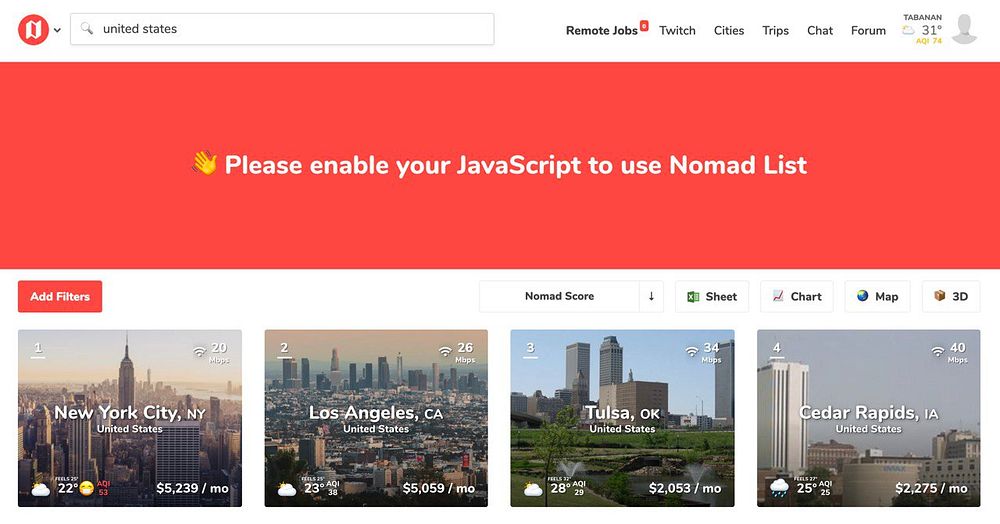Click weather cloud icon on Tulsa card
The width and height of the screenshot is (1000, 524).
pyautogui.click(x=533, y=490)
